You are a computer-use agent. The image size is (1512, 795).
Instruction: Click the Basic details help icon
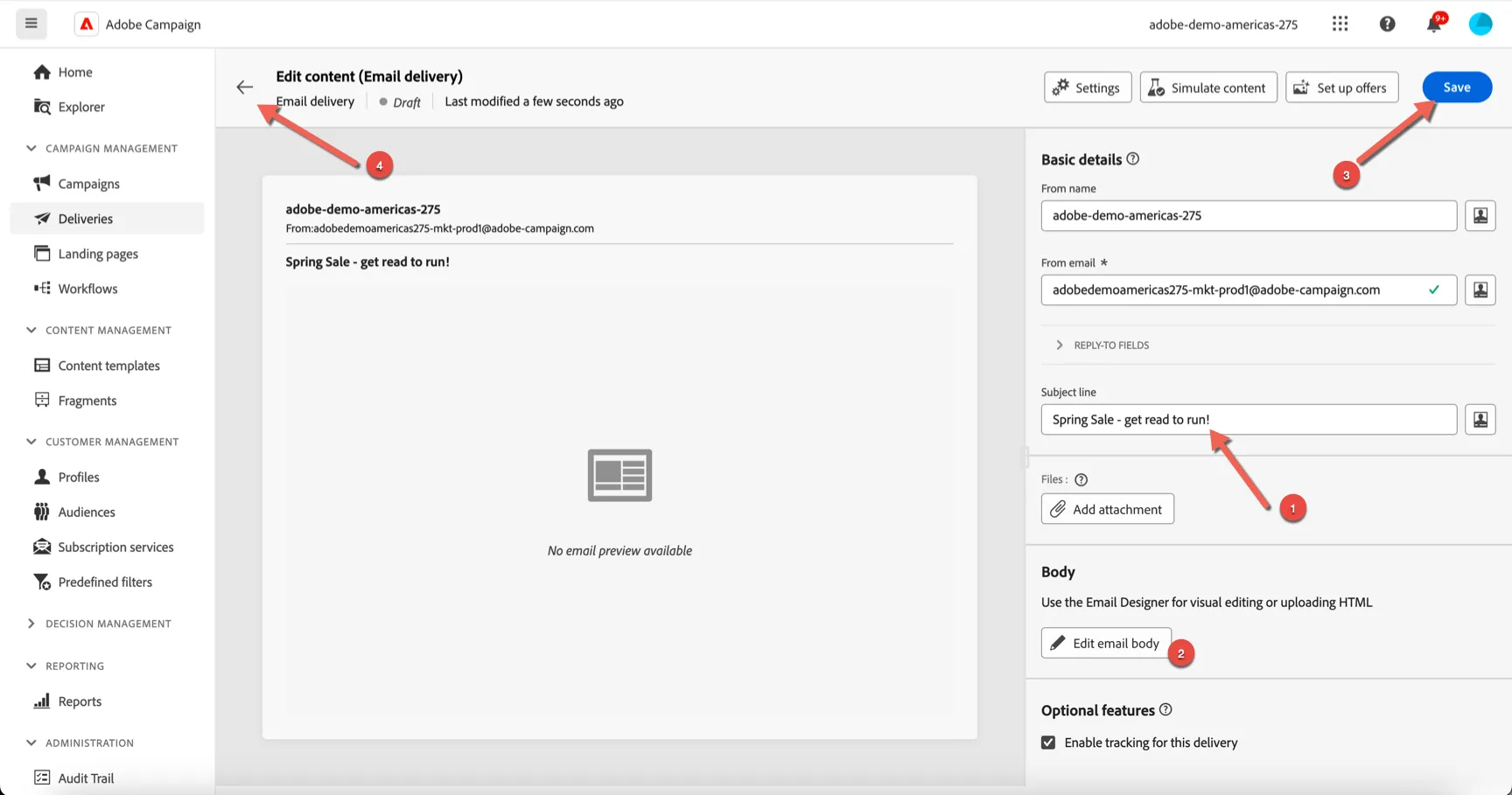pos(1133,159)
